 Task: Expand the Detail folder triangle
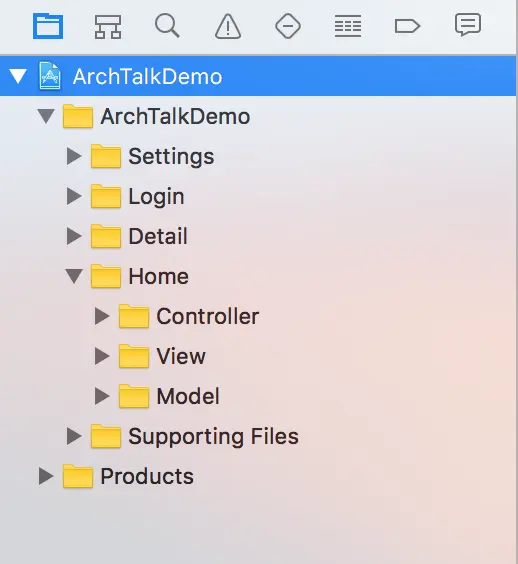74,236
